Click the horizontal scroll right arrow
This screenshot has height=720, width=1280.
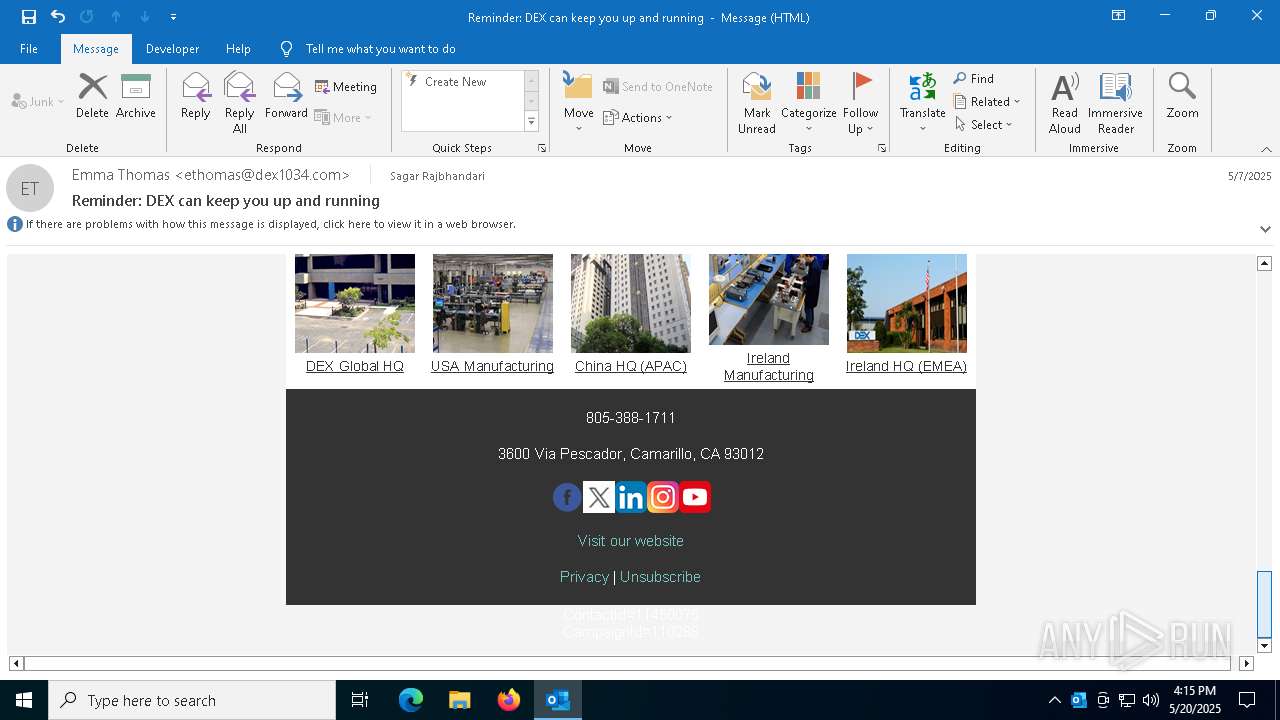coord(1246,663)
